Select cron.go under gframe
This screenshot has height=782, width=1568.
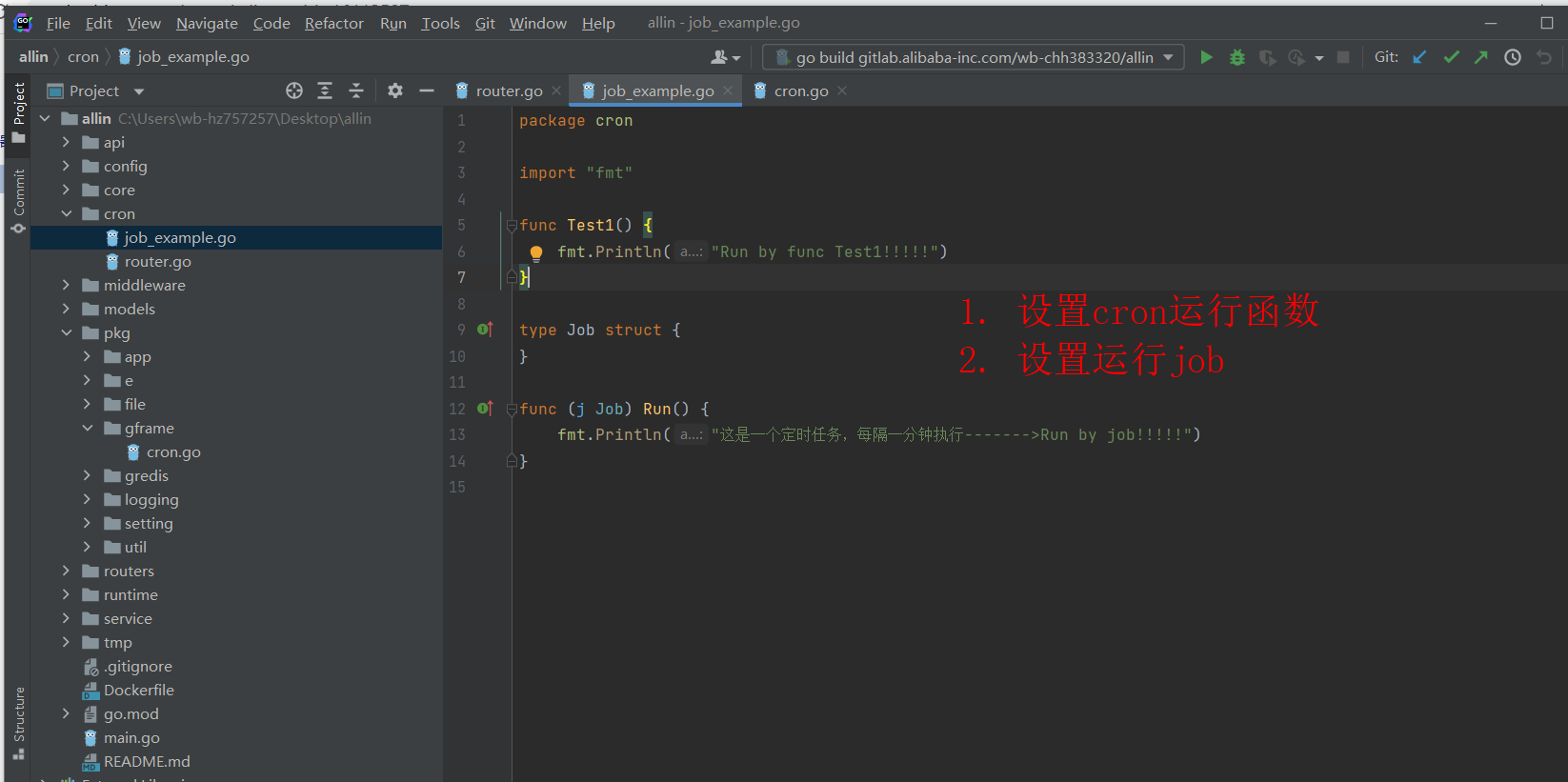pos(172,451)
